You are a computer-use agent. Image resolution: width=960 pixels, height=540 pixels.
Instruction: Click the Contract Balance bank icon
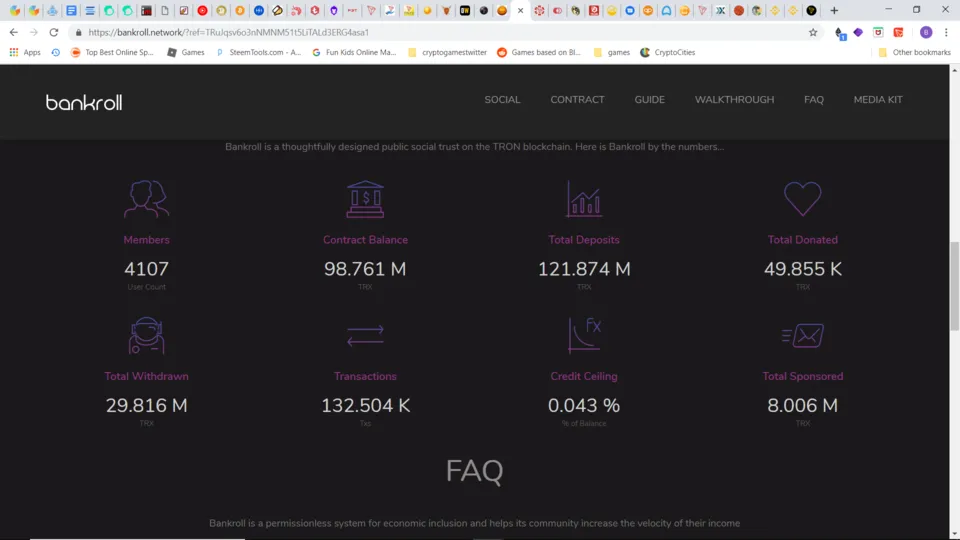tap(365, 199)
